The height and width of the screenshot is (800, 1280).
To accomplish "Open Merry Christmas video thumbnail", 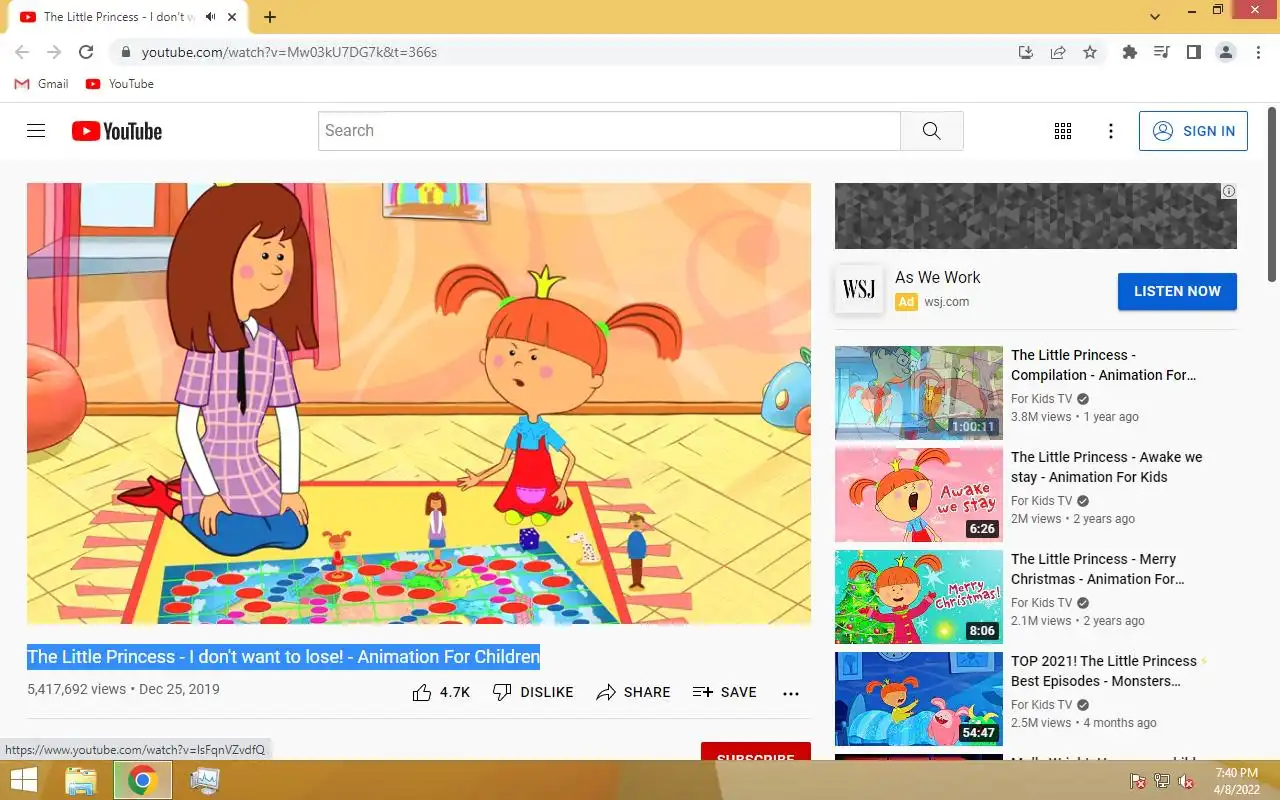I will (919, 597).
